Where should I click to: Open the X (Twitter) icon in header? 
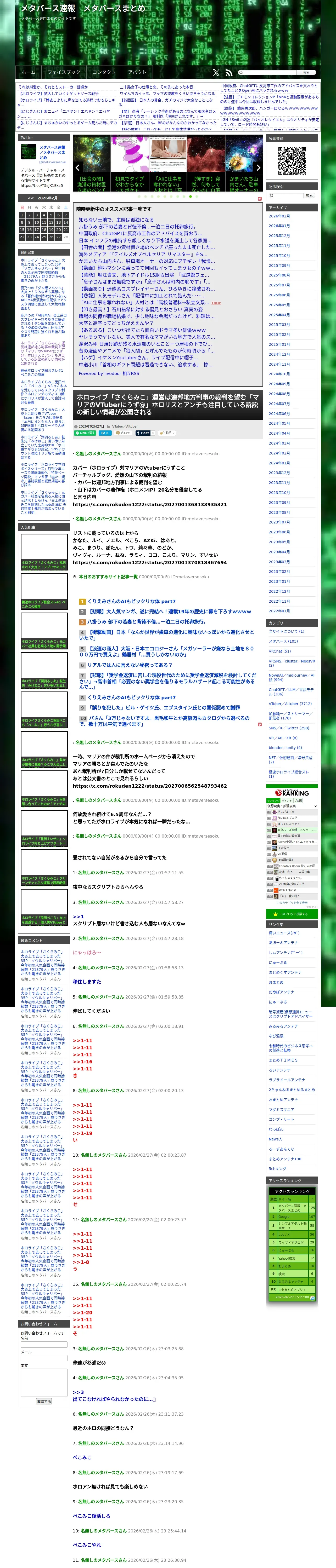pos(216,72)
